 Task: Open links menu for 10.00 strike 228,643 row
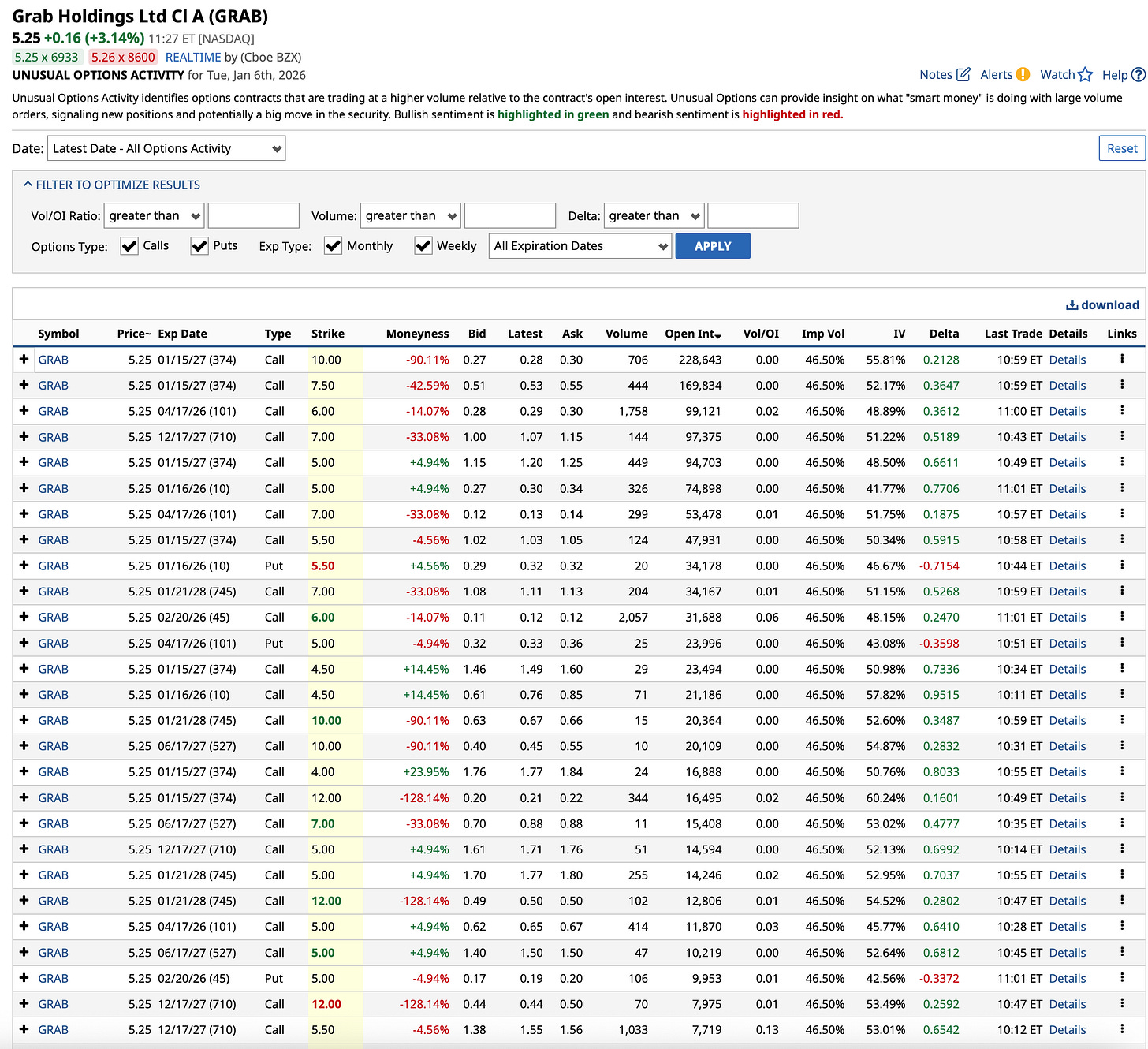click(1122, 359)
